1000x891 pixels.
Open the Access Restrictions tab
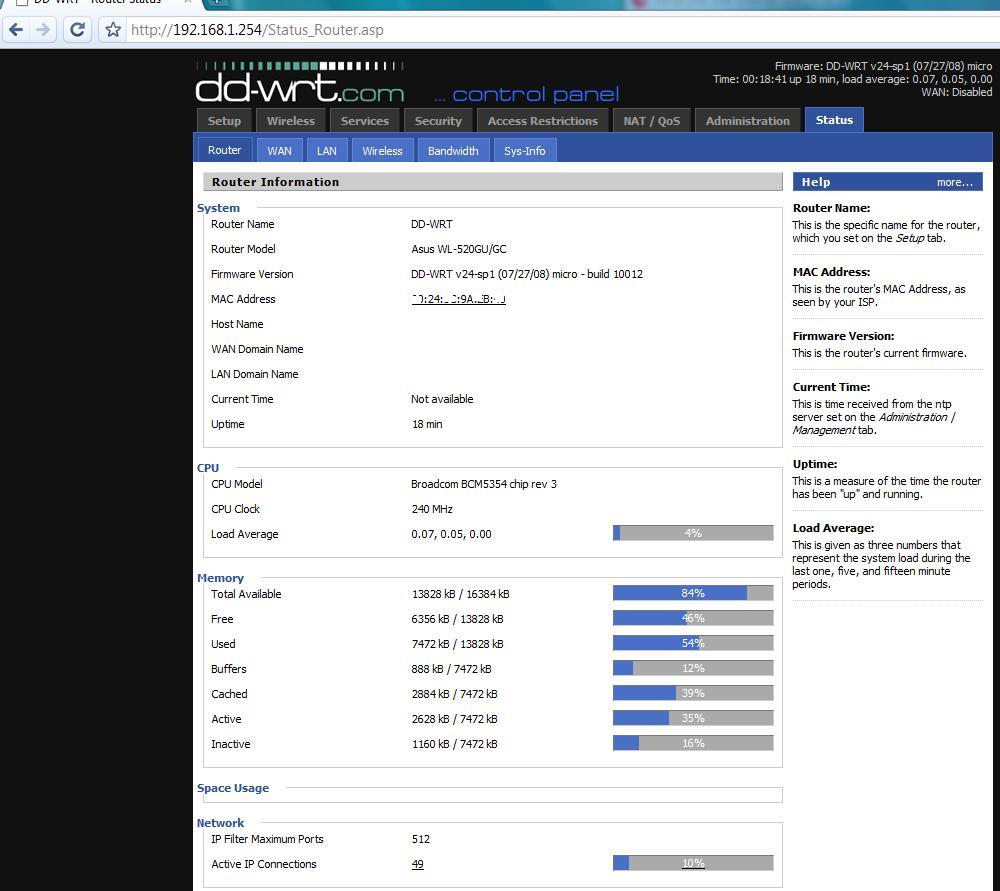(x=543, y=121)
